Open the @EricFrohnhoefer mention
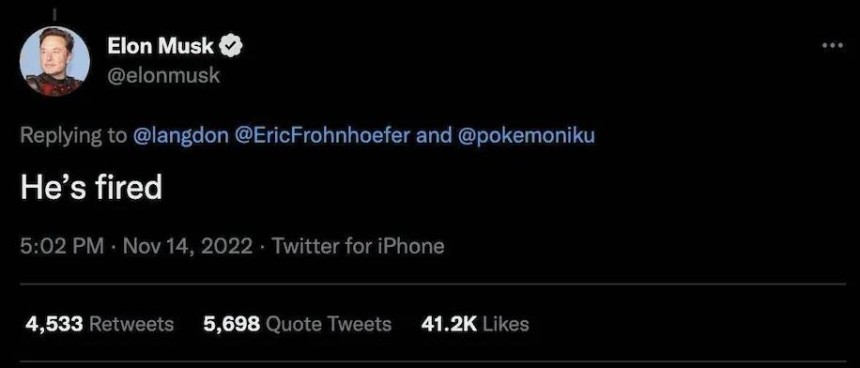This screenshot has height=368, width=860. pos(322,135)
